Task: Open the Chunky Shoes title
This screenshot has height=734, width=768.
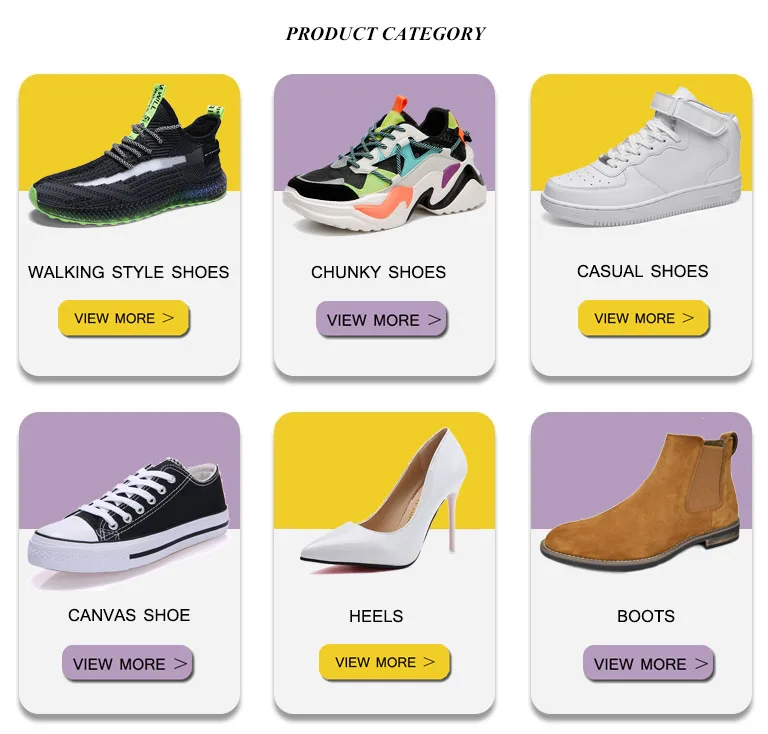Action: click(x=379, y=272)
